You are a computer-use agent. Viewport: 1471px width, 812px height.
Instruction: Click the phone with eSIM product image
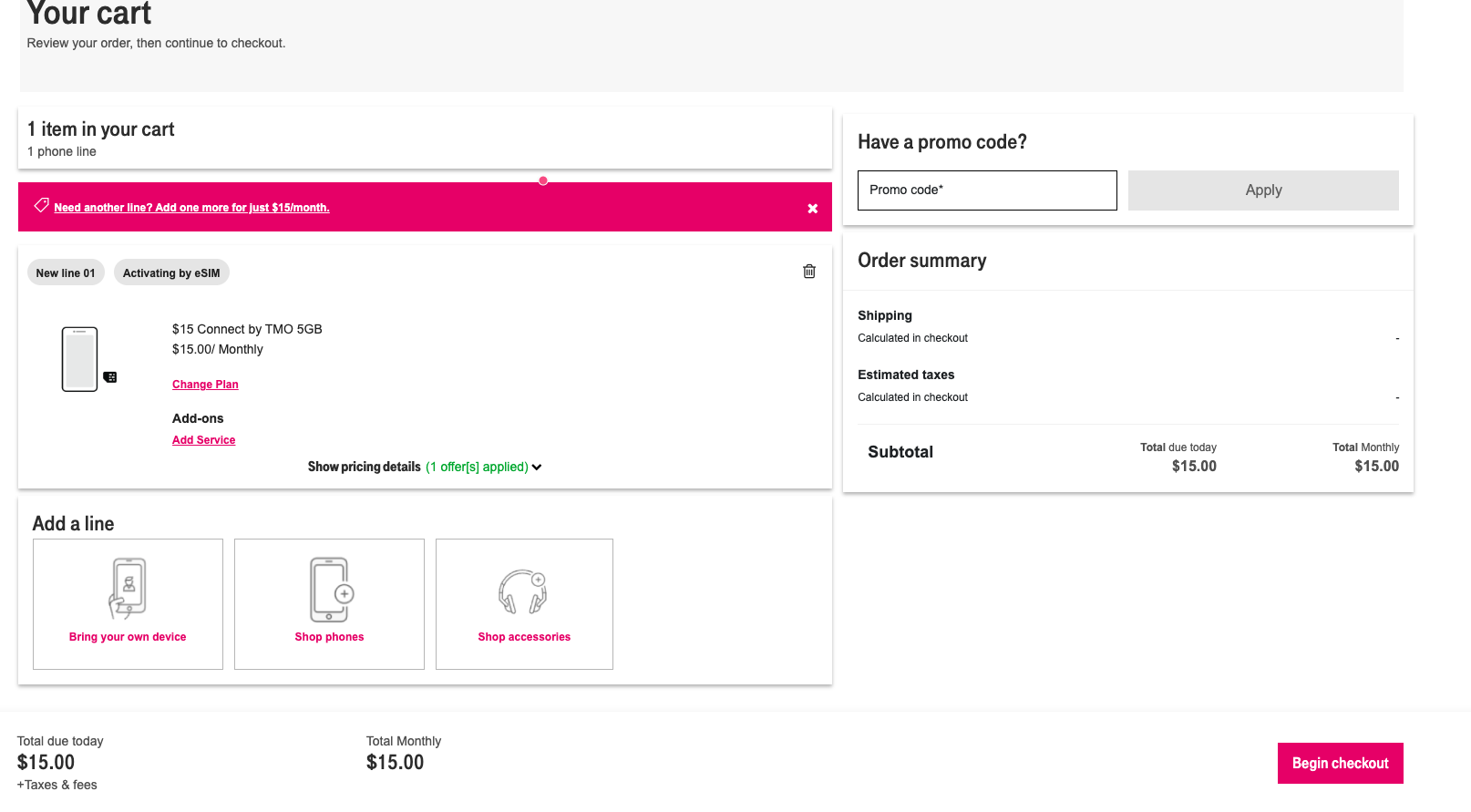click(88, 359)
